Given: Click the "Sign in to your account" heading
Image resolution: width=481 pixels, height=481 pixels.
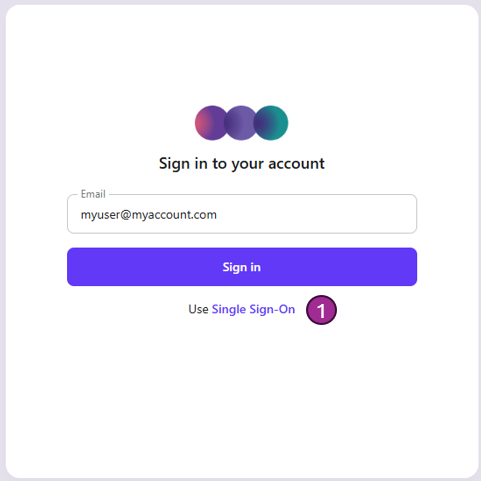Looking at the screenshot, I should (x=242, y=164).
